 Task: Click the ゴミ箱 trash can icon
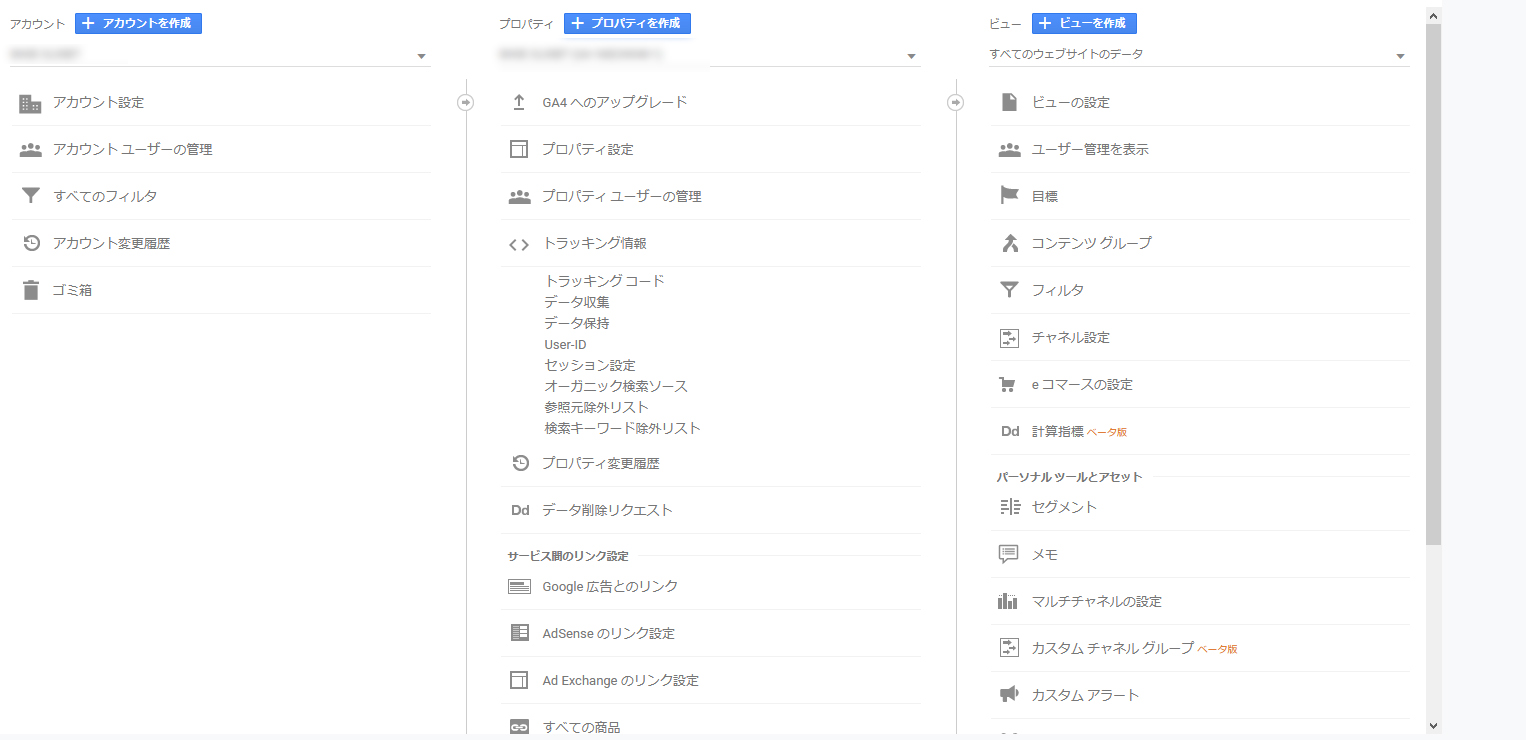pos(31,290)
